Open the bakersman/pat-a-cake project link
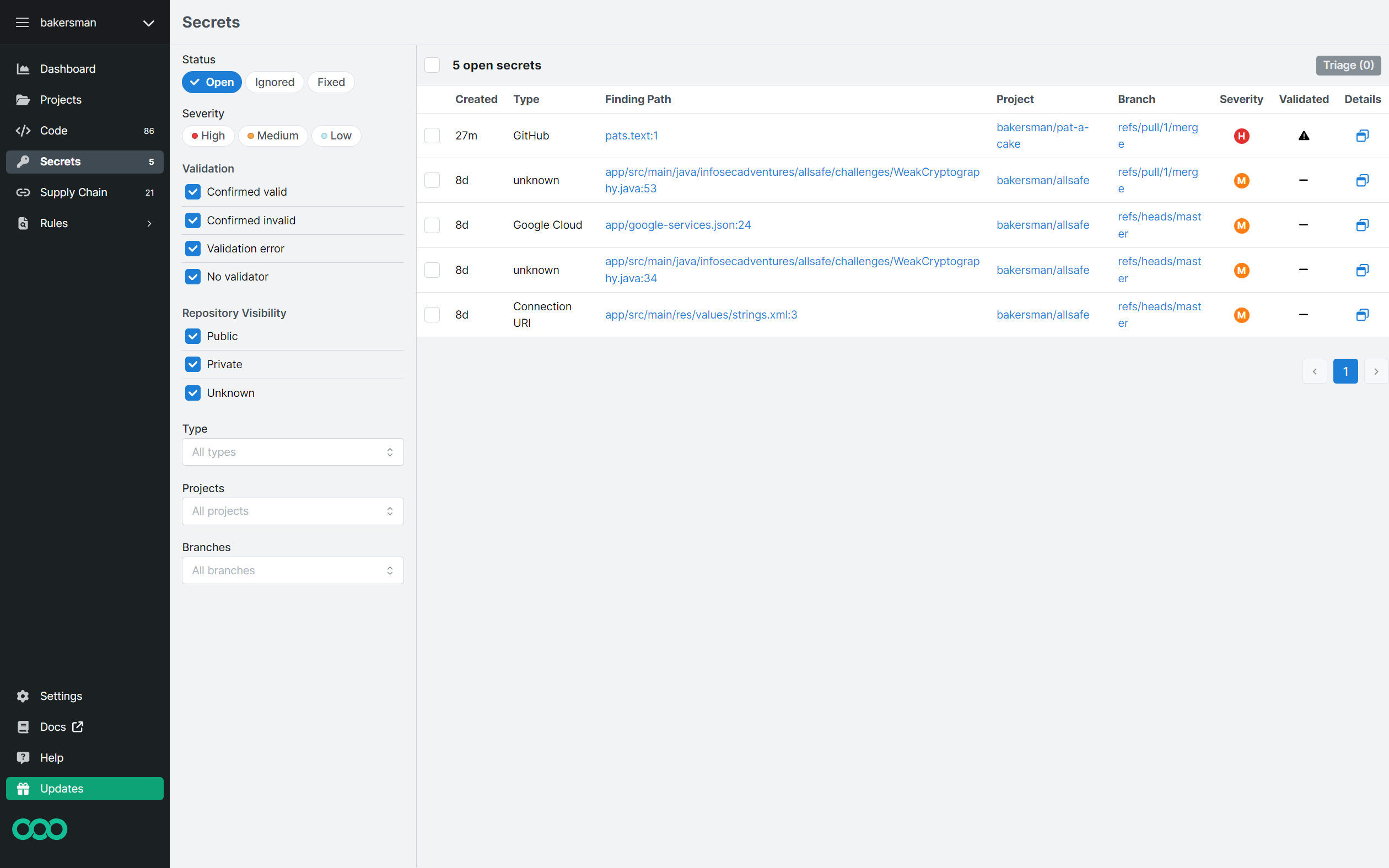The height and width of the screenshot is (868, 1389). pyautogui.click(x=1042, y=136)
